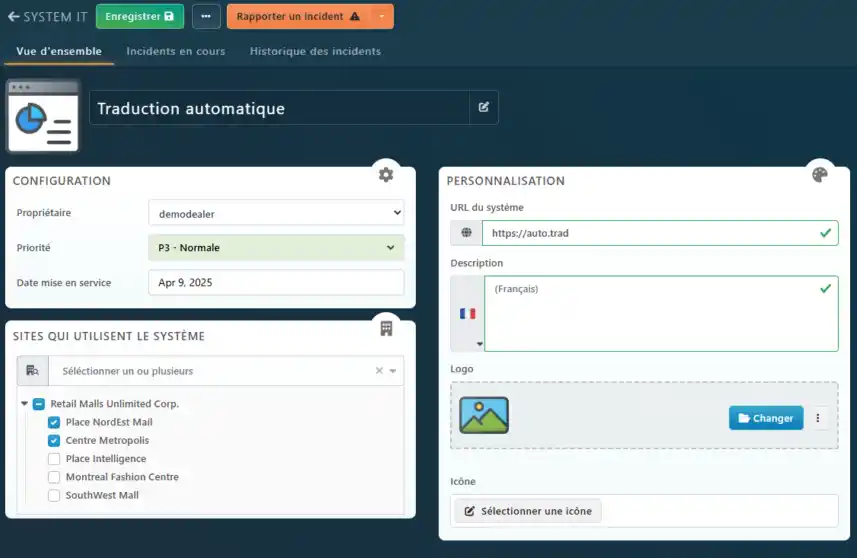
Task: Click the building icon of sites panel
Action: point(386,328)
